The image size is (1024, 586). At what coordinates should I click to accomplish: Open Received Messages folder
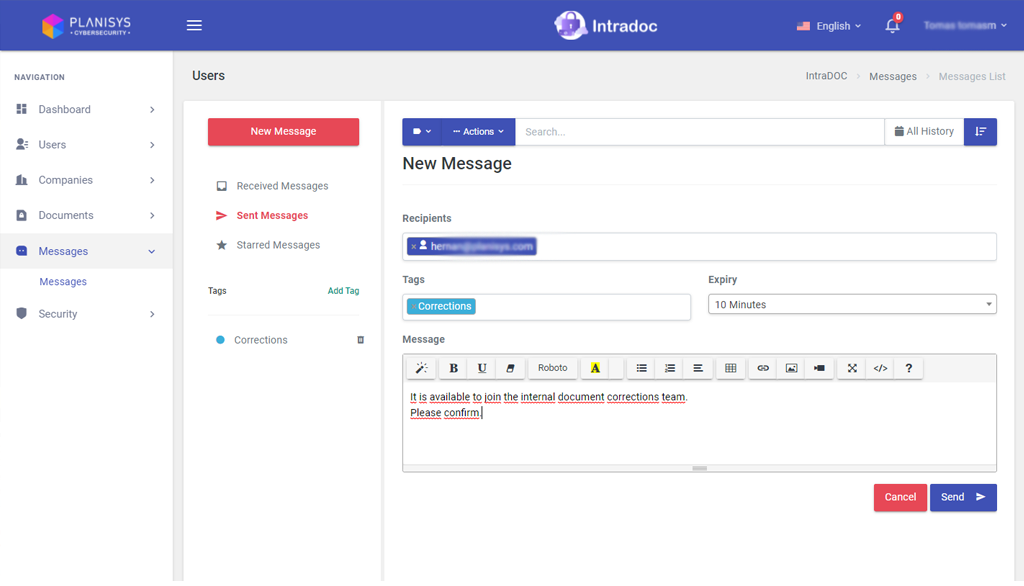(x=282, y=186)
